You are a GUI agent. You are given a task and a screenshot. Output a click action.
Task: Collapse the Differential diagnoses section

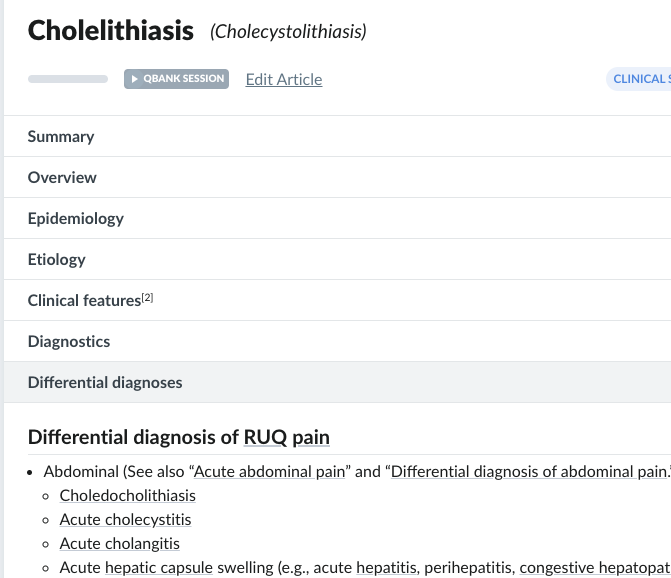point(105,382)
